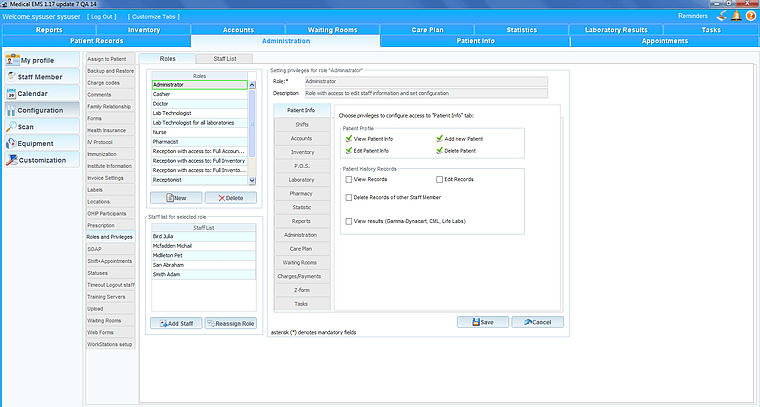Check Delete Records of other Staff Member
The width and height of the screenshot is (760, 407).
coord(347,197)
